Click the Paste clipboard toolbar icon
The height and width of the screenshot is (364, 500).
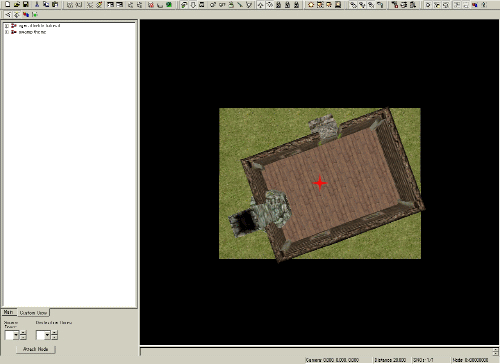(55, 5)
